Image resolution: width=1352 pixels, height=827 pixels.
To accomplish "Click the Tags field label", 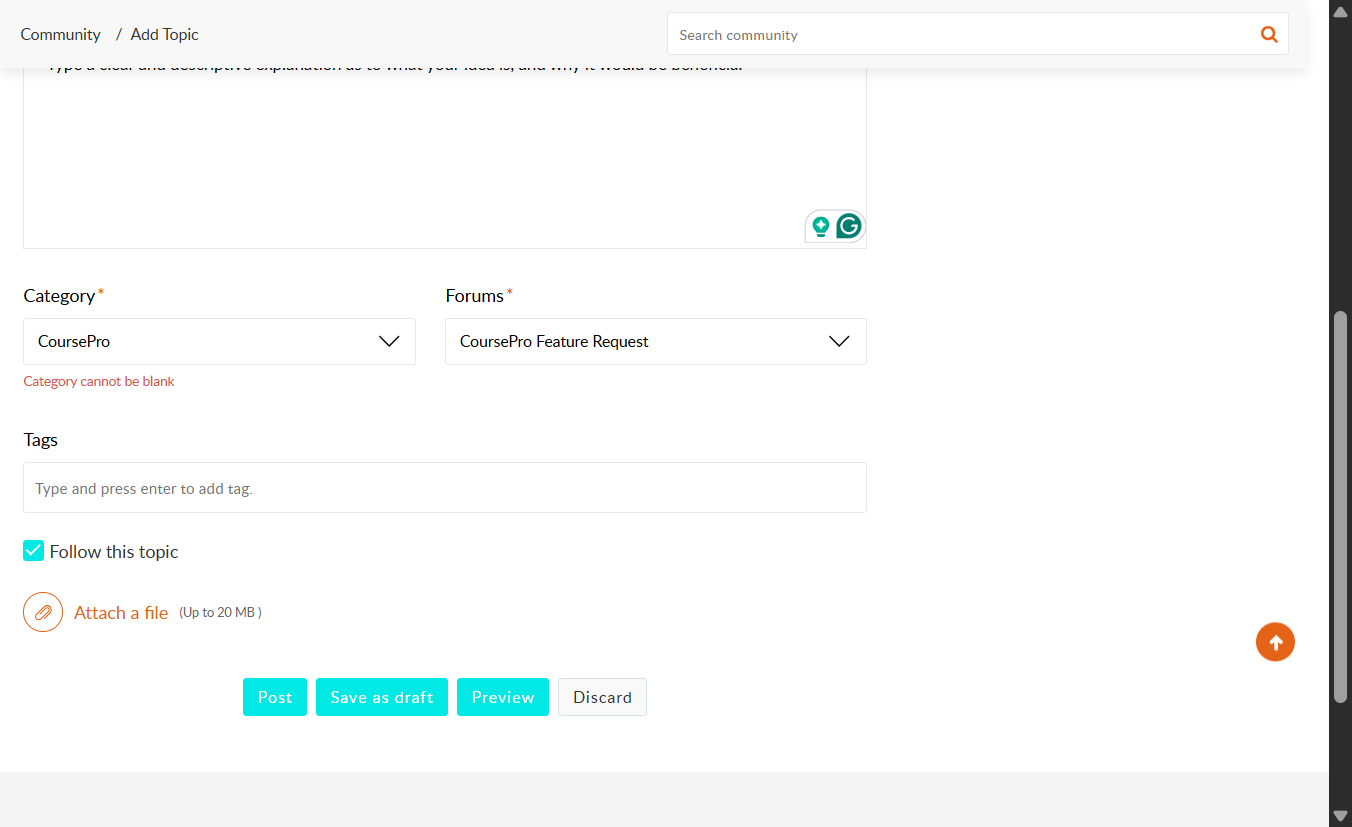I will pyautogui.click(x=41, y=440).
